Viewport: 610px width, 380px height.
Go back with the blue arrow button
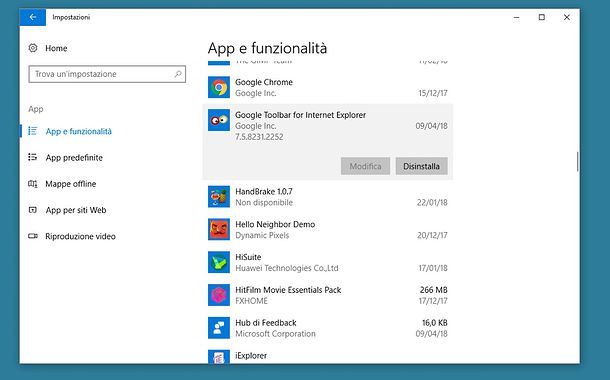coord(33,17)
